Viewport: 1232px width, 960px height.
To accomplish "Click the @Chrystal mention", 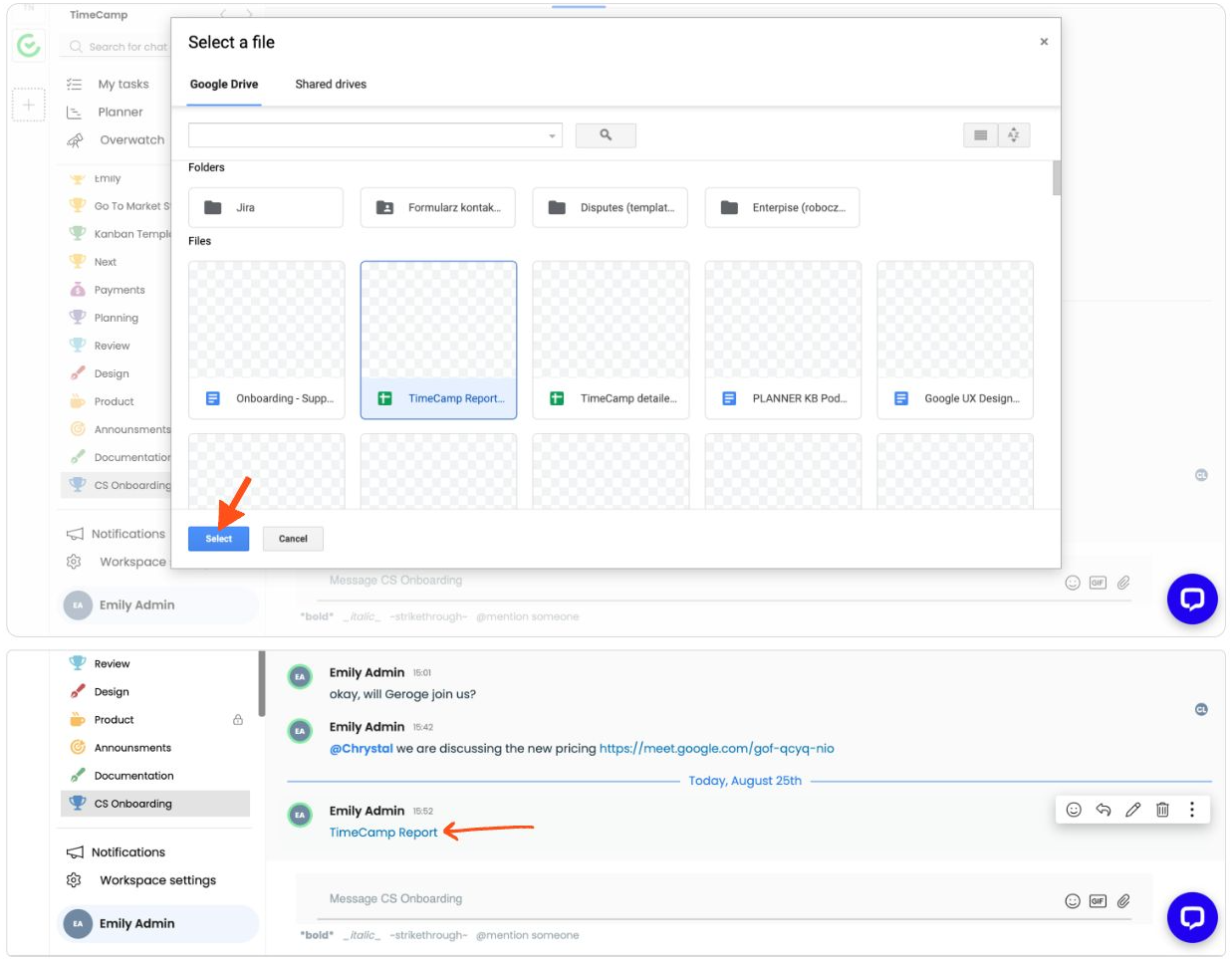I will pos(362,749).
